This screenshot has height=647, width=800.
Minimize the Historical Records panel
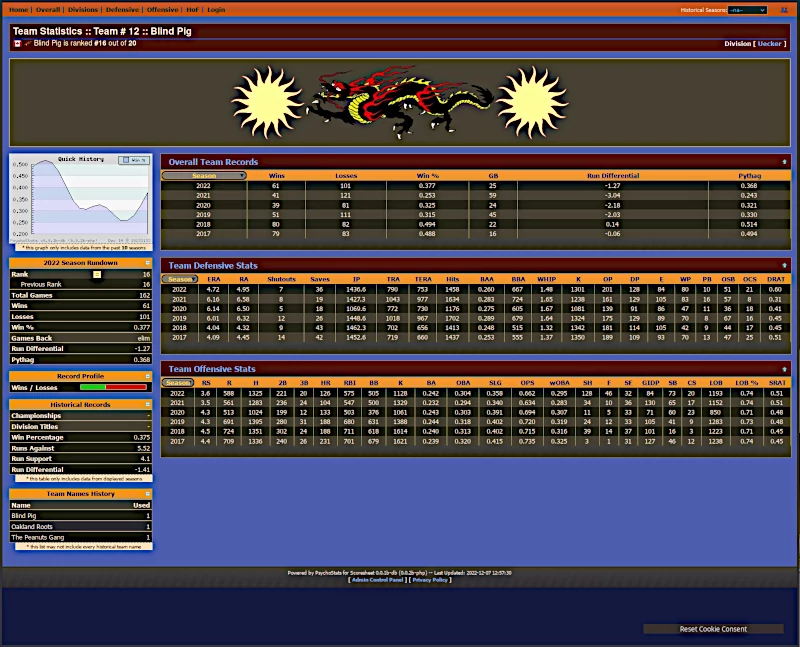[147, 404]
